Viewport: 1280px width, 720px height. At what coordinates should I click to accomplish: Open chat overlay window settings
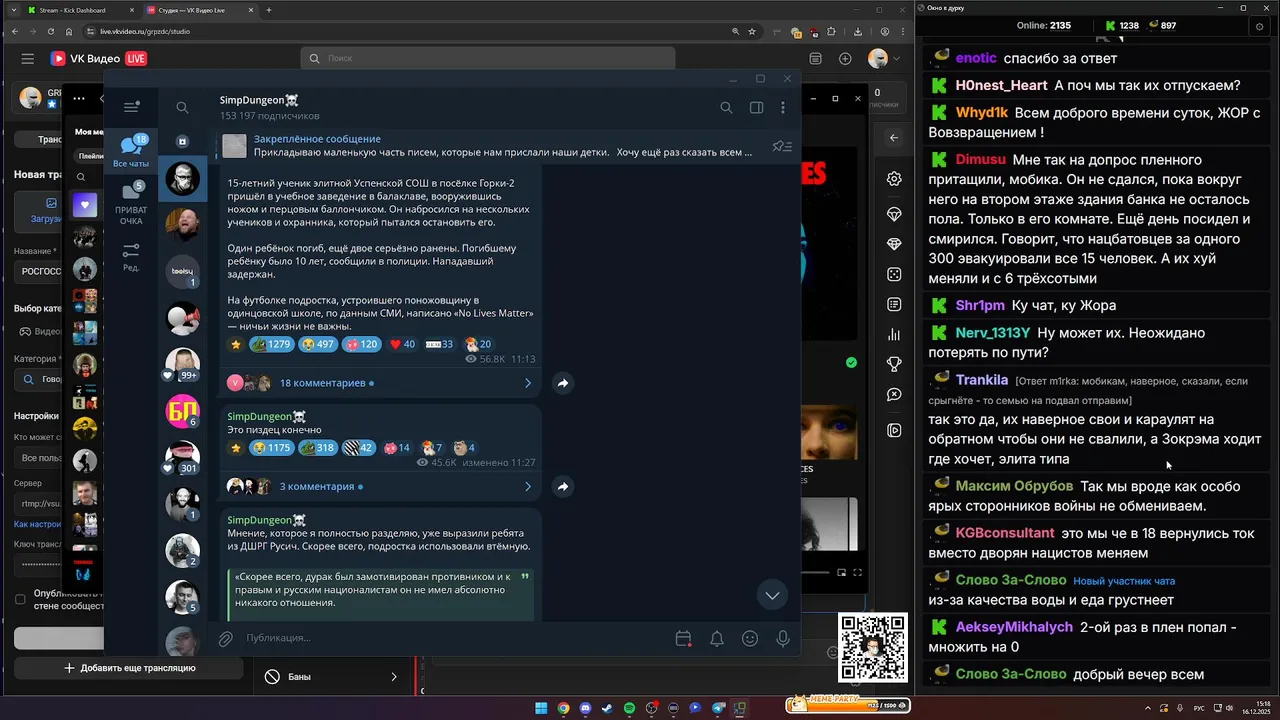pos(1259,26)
